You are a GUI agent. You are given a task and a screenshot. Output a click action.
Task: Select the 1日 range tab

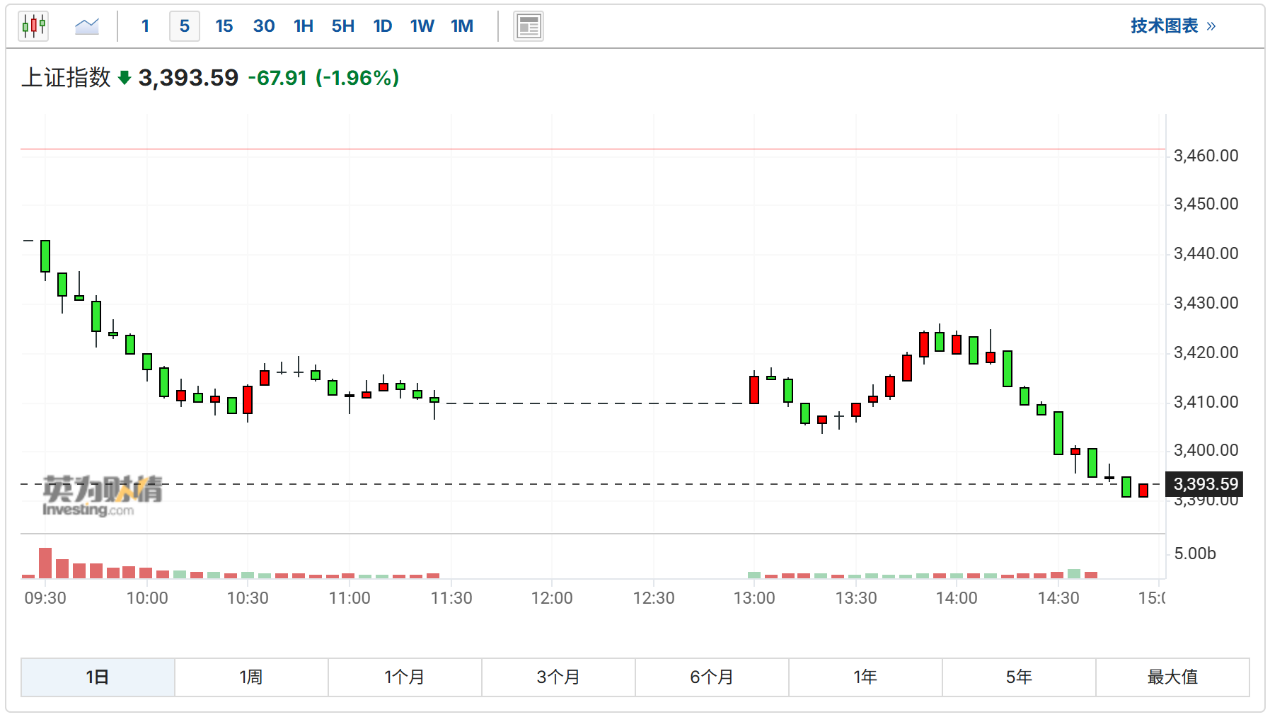(x=98, y=677)
